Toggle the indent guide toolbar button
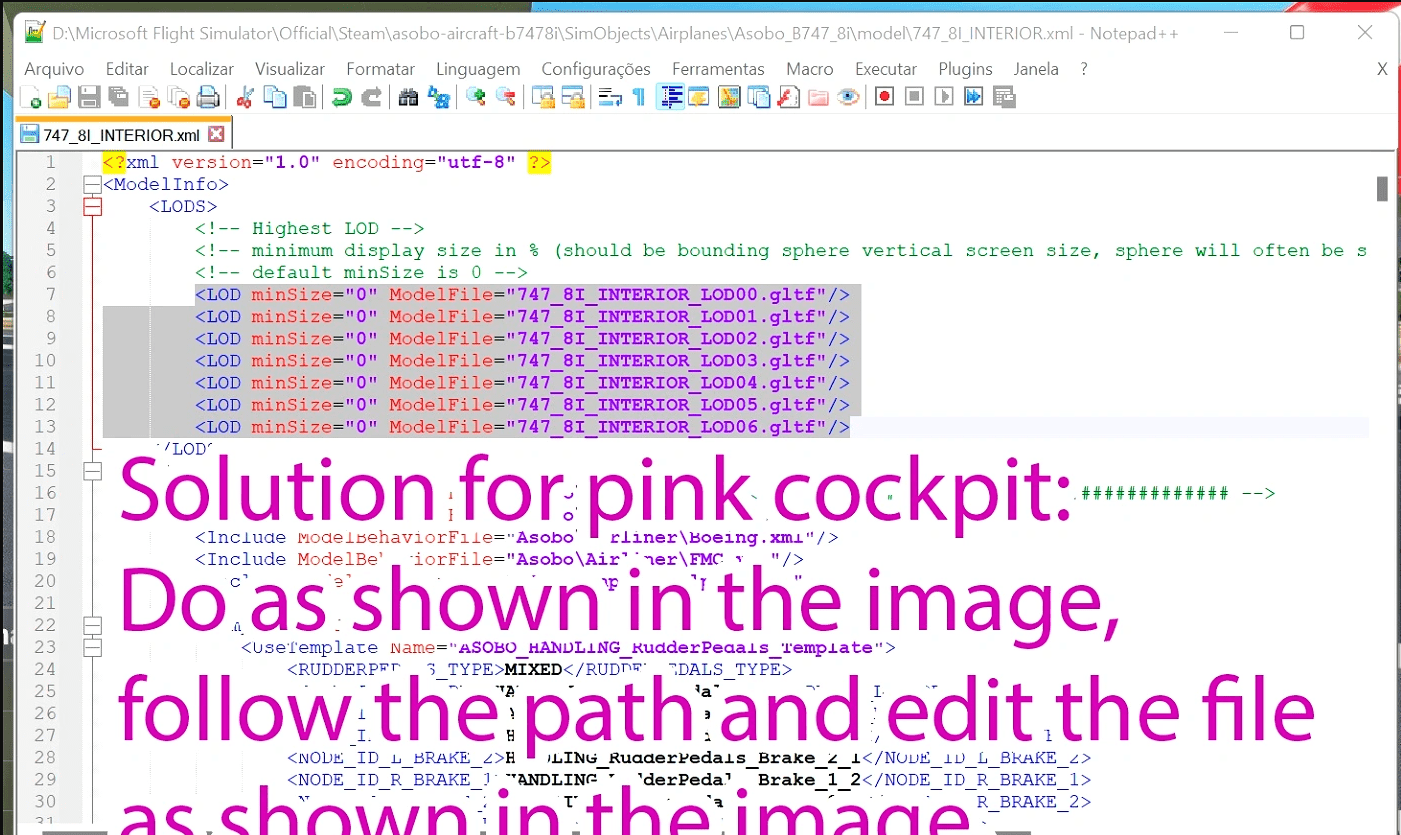Screen dimensions: 1401x835 pos(670,97)
